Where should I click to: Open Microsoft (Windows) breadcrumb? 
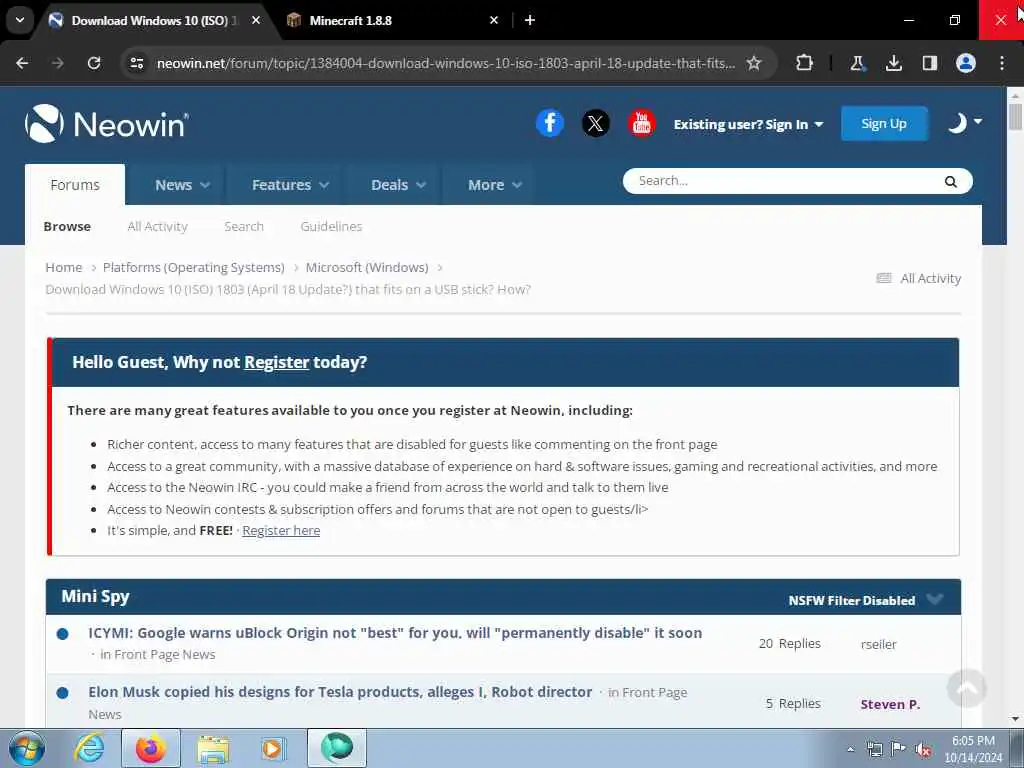coord(367,267)
